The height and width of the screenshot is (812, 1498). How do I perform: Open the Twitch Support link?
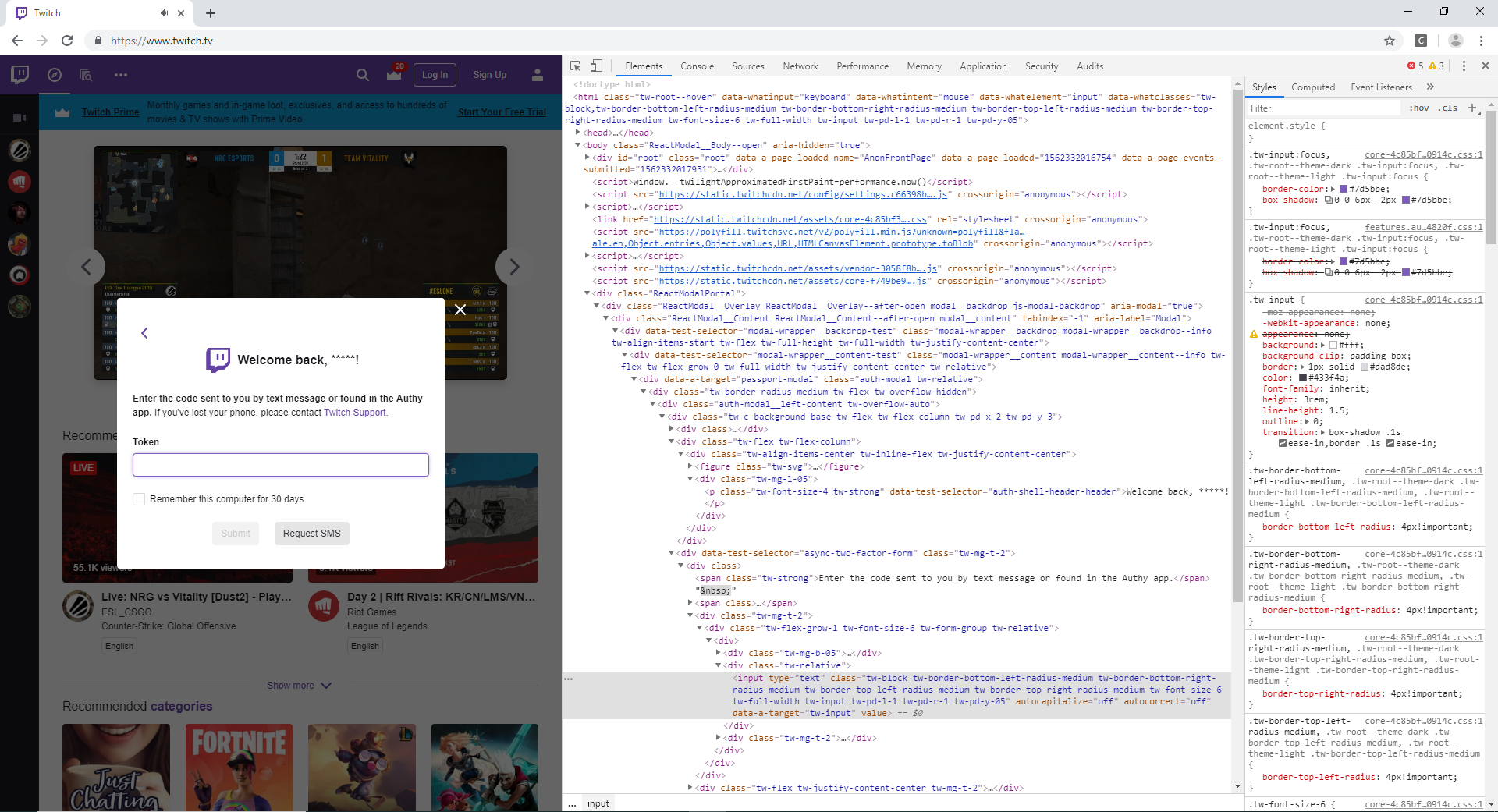355,413
